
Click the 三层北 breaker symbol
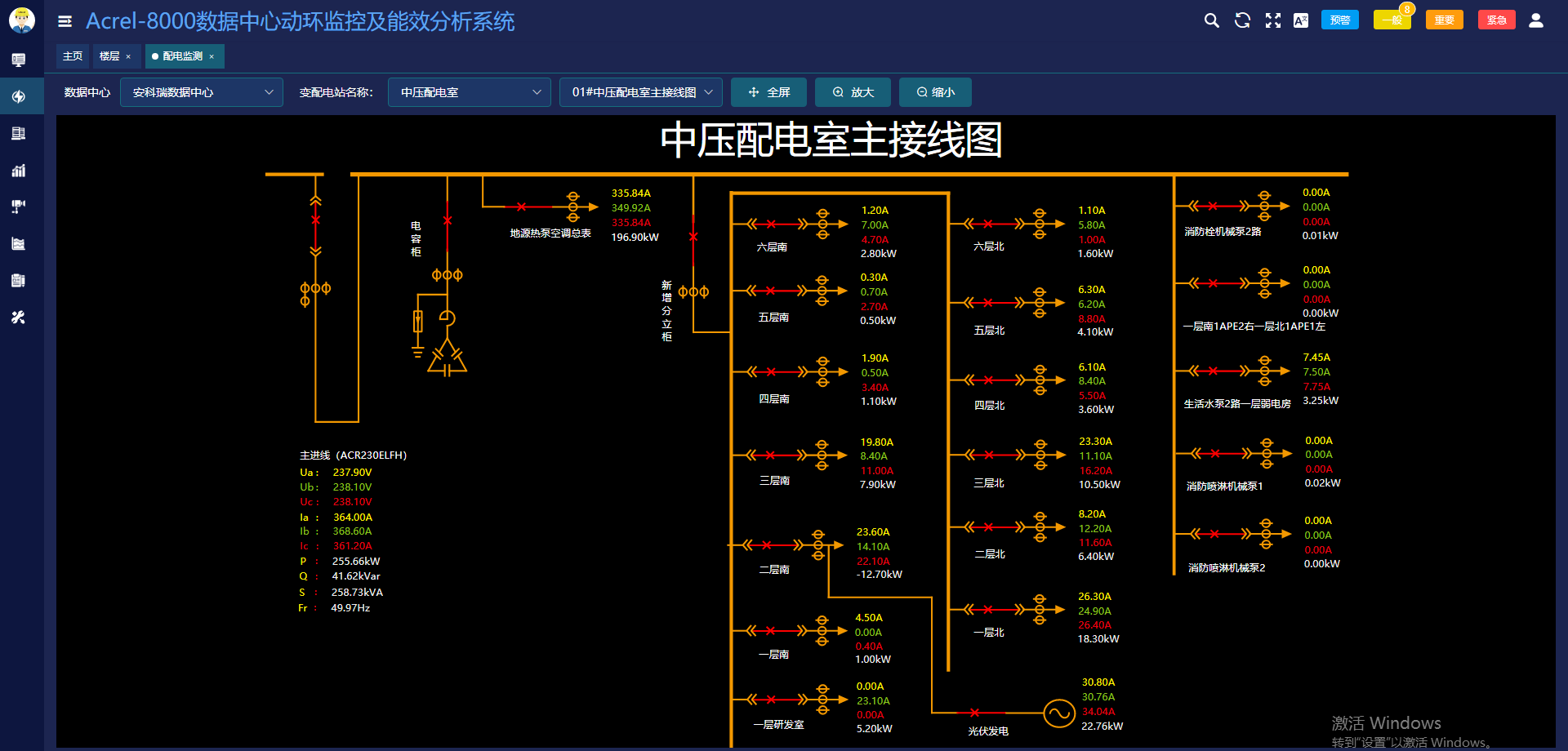point(989,455)
